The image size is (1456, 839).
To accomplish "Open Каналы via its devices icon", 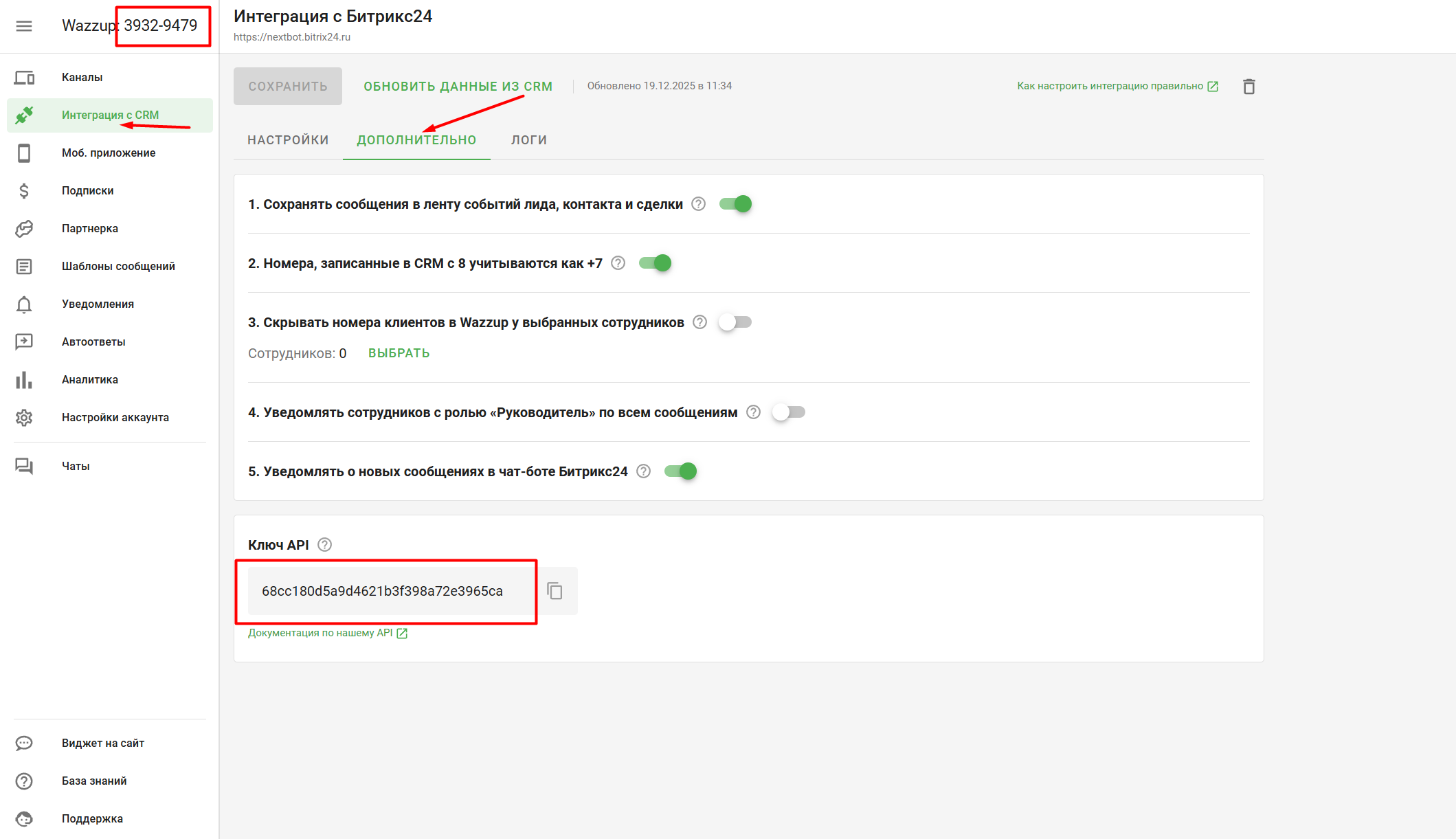I will (24, 78).
